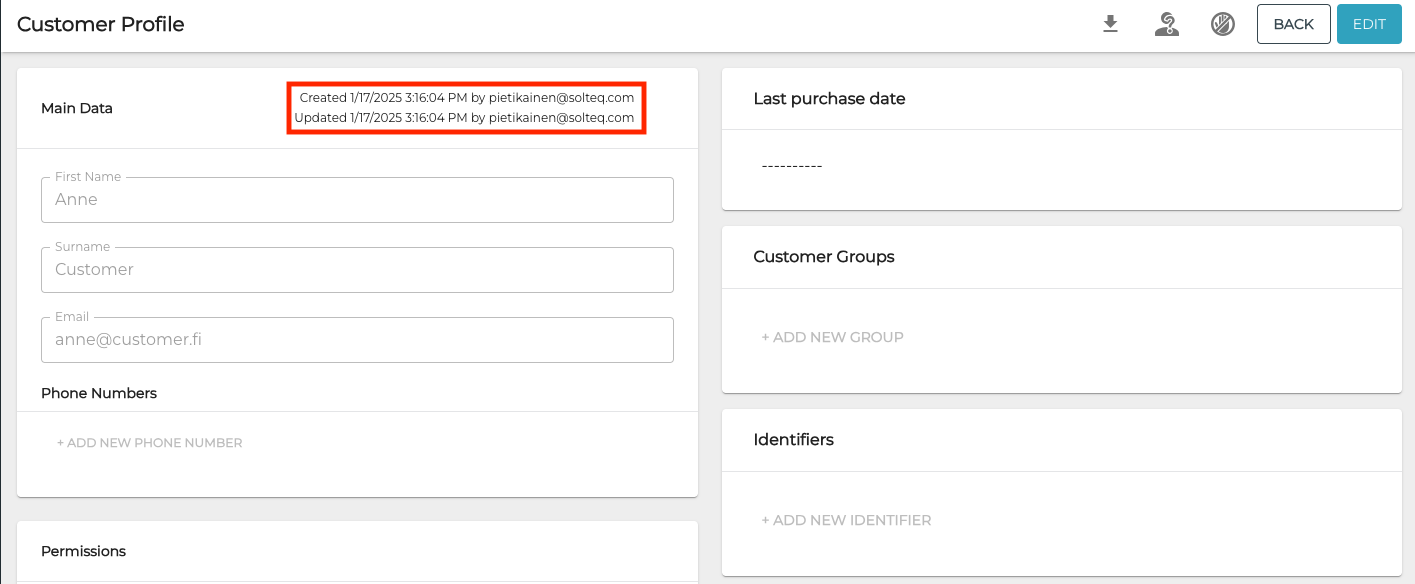The image size is (1415, 584).
Task: Click the Main Data section header
Action: pos(77,108)
